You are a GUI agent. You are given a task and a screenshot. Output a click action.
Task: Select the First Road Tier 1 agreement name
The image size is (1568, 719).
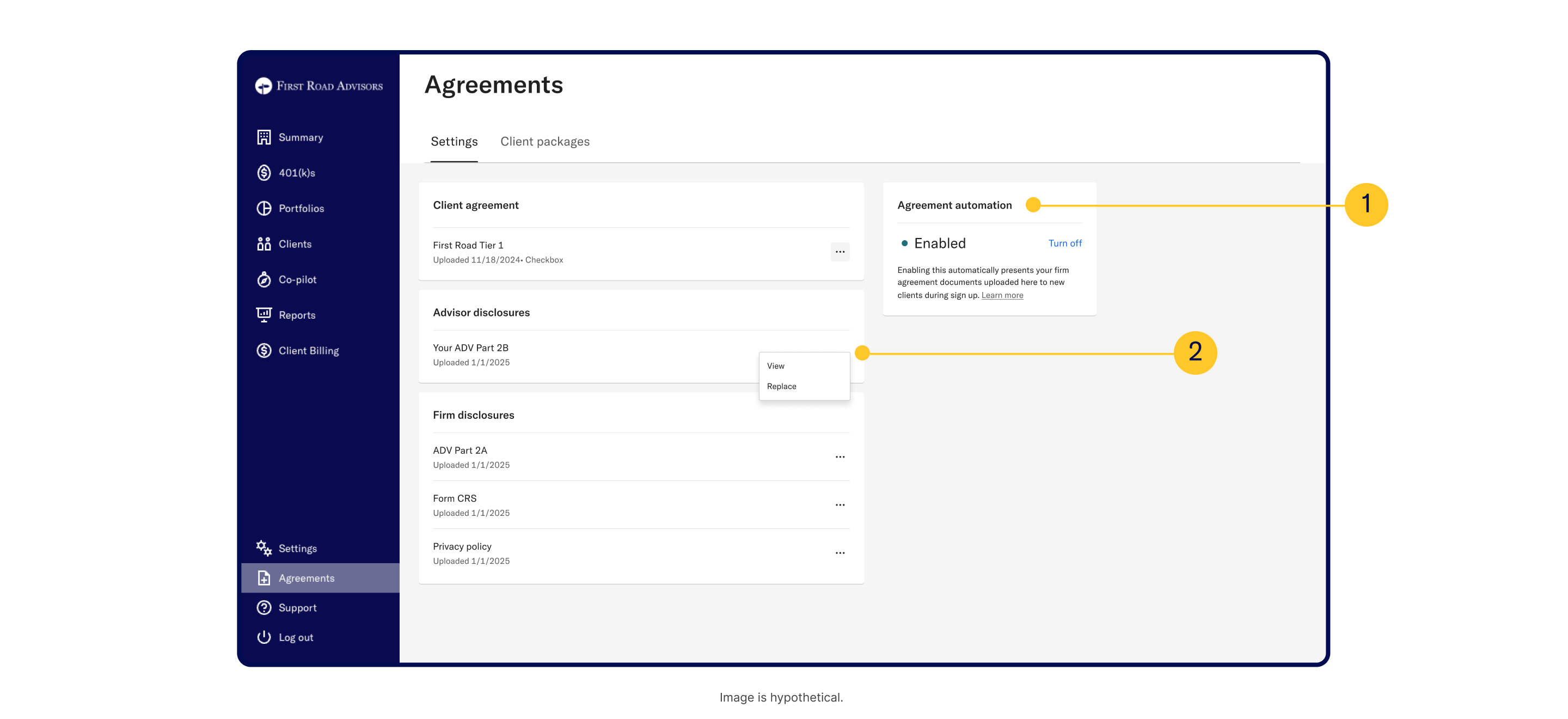[468, 245]
